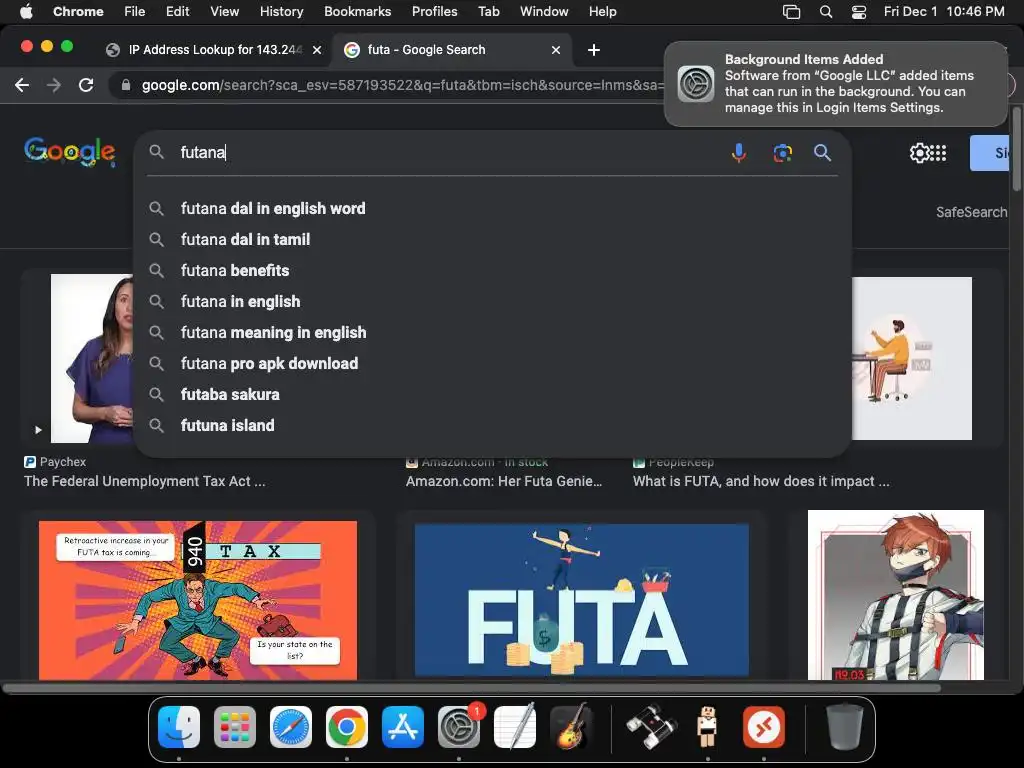Click the Stage Manager menu bar icon

pos(792,12)
